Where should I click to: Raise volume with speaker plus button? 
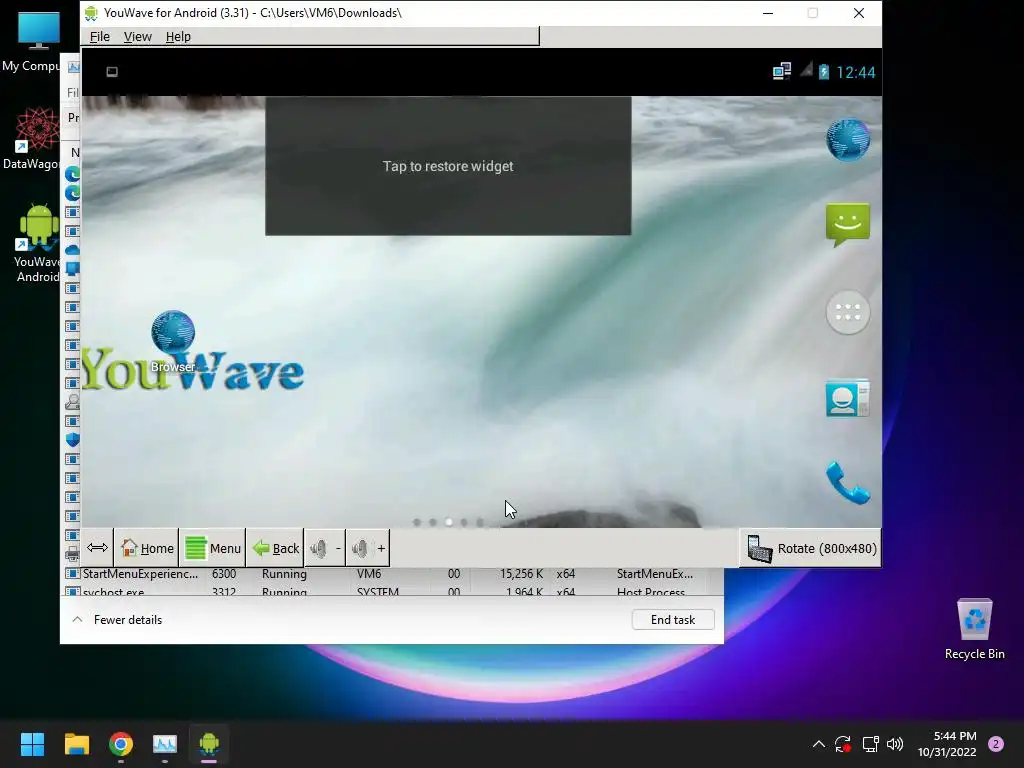tap(368, 549)
